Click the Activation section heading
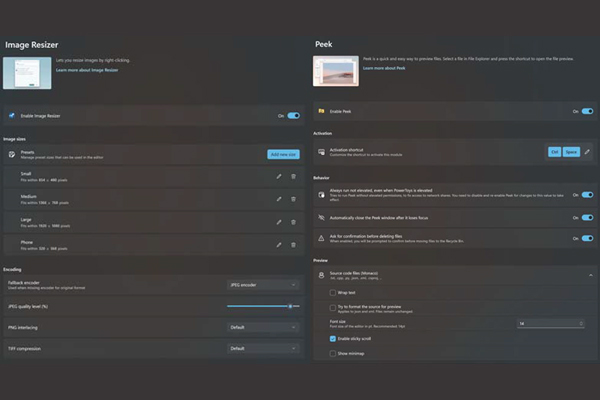This screenshot has height=400, width=600. (322, 133)
